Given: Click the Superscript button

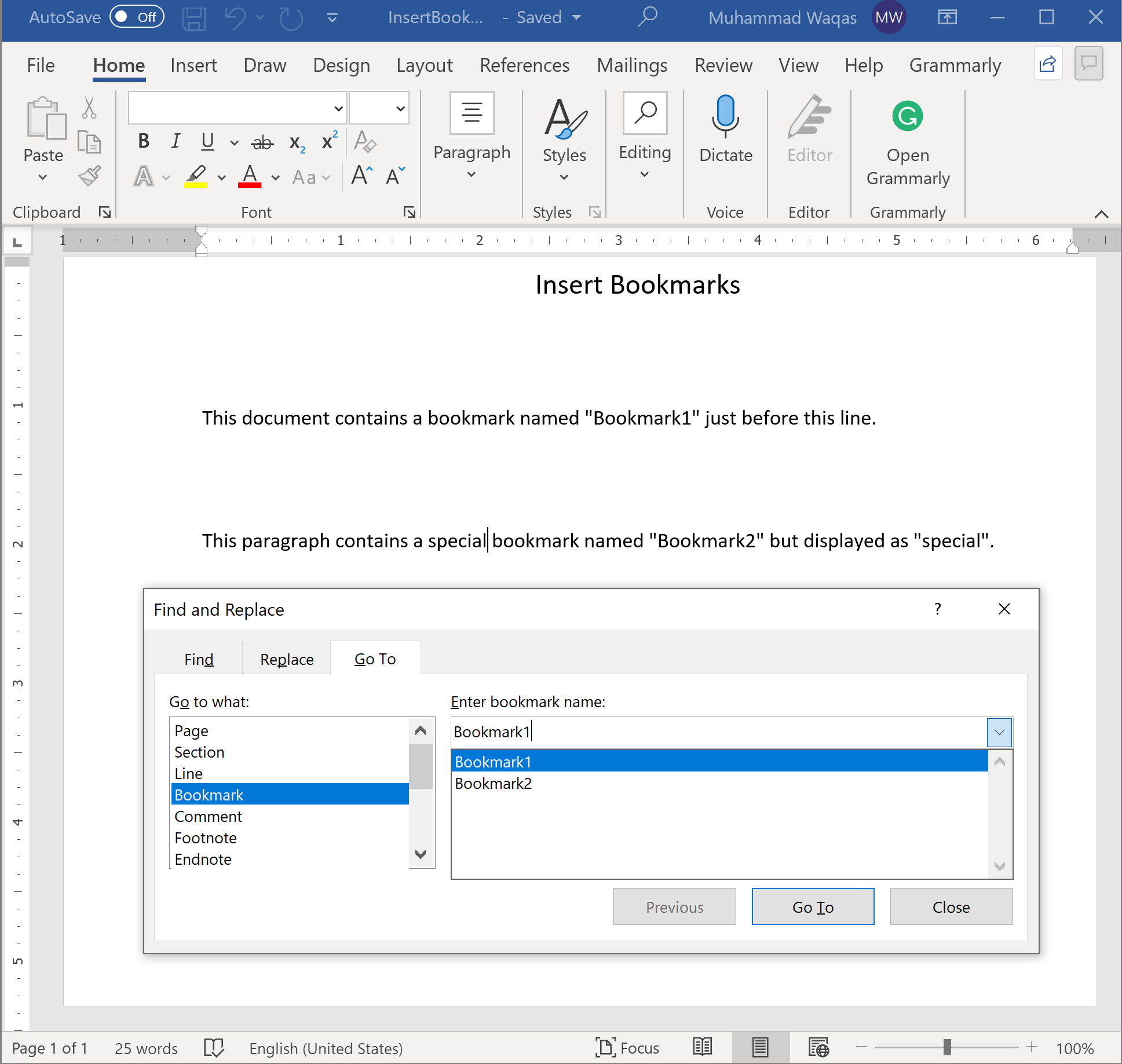Looking at the screenshot, I should (x=330, y=142).
